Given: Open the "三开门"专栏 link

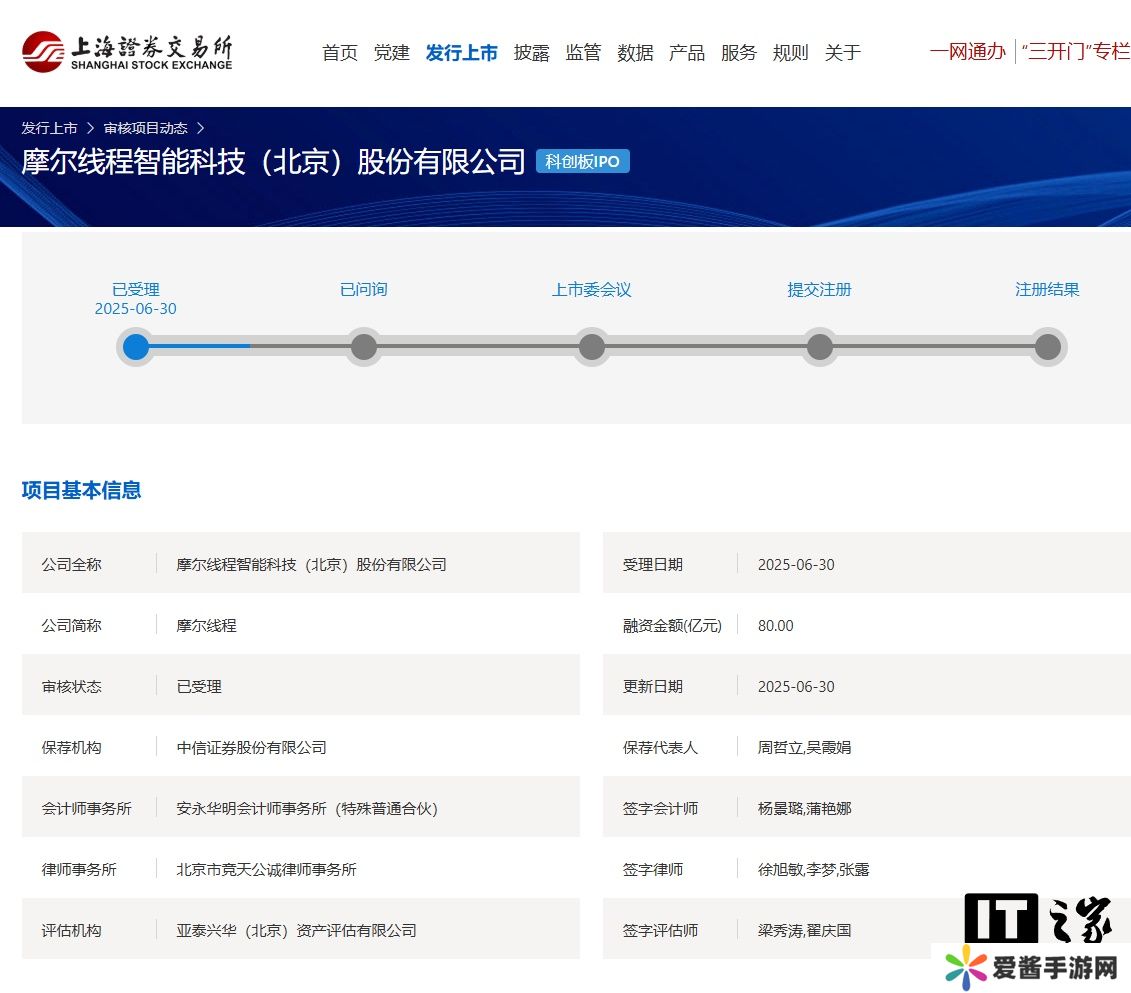Looking at the screenshot, I should 1075,52.
